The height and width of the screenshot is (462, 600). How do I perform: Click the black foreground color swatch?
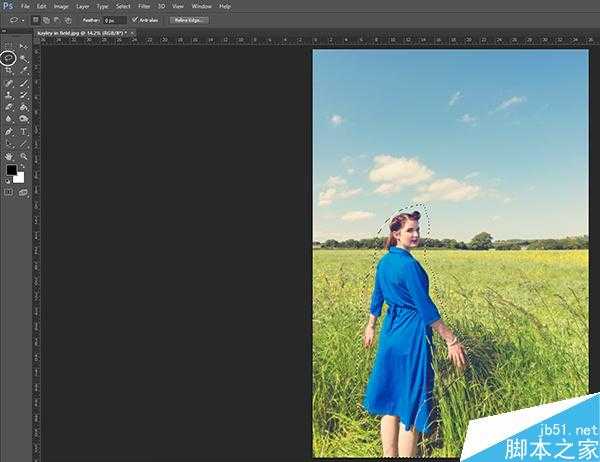click(x=12, y=171)
